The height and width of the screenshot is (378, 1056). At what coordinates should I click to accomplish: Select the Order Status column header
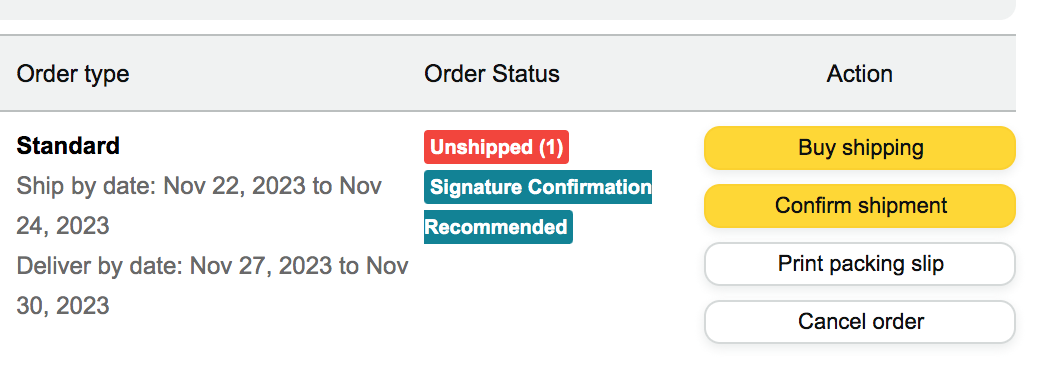coord(492,73)
